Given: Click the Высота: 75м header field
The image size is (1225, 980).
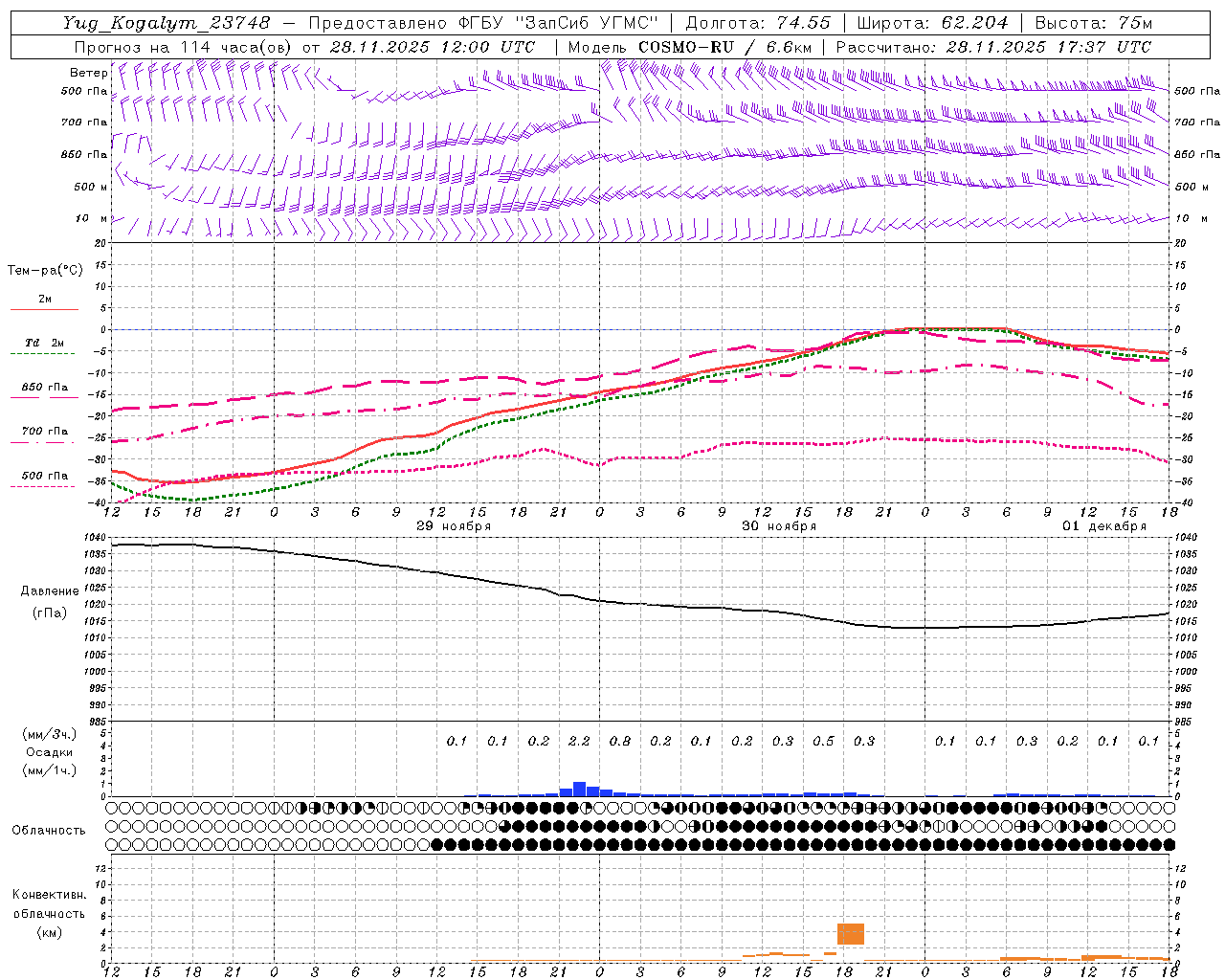Looking at the screenshot, I should (x=1093, y=23).
